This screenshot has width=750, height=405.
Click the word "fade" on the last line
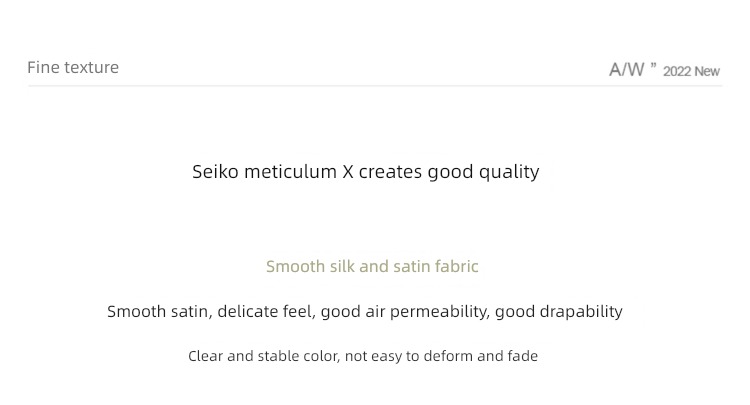(523, 356)
